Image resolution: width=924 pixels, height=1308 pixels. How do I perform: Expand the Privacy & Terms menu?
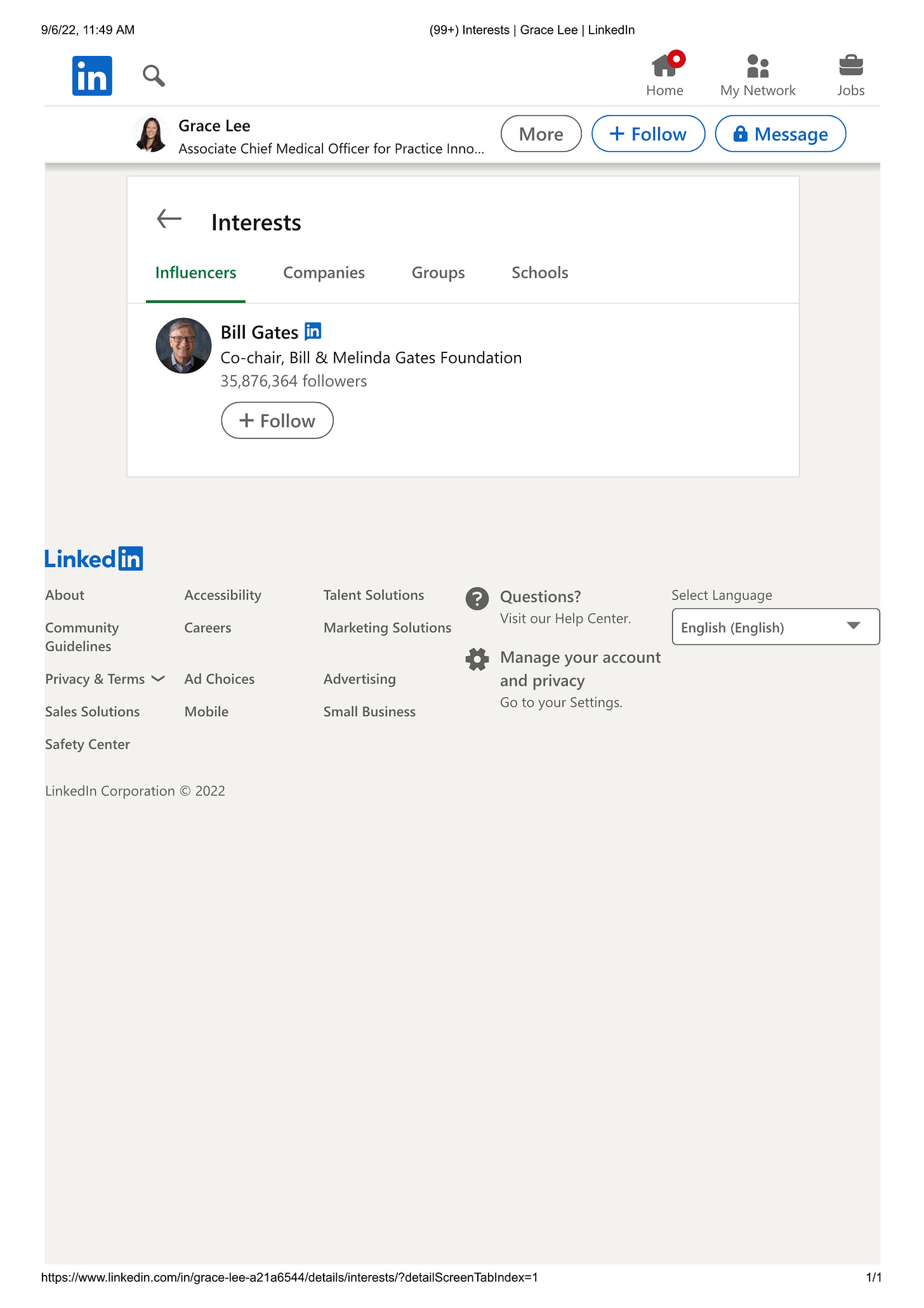click(105, 679)
